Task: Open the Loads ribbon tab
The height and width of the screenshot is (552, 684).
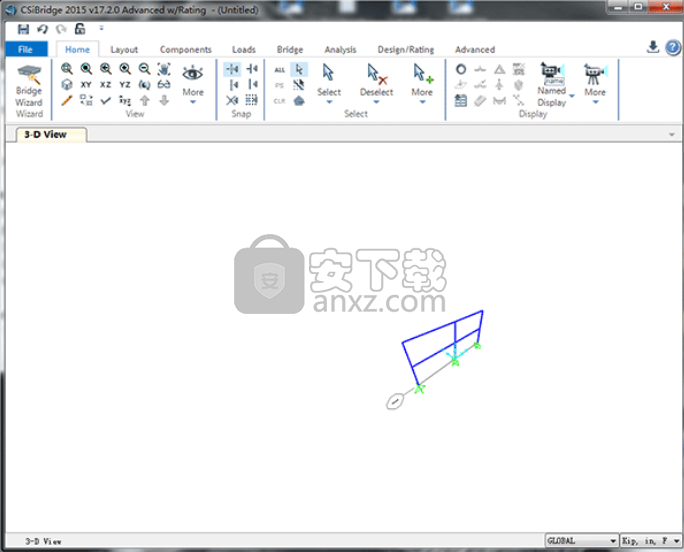Action: coord(243,49)
